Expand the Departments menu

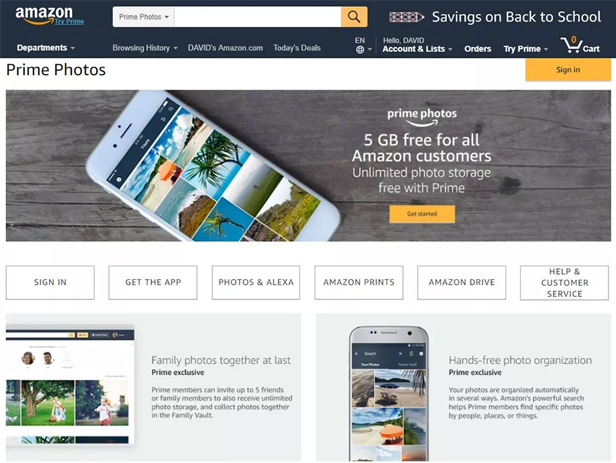[46, 48]
